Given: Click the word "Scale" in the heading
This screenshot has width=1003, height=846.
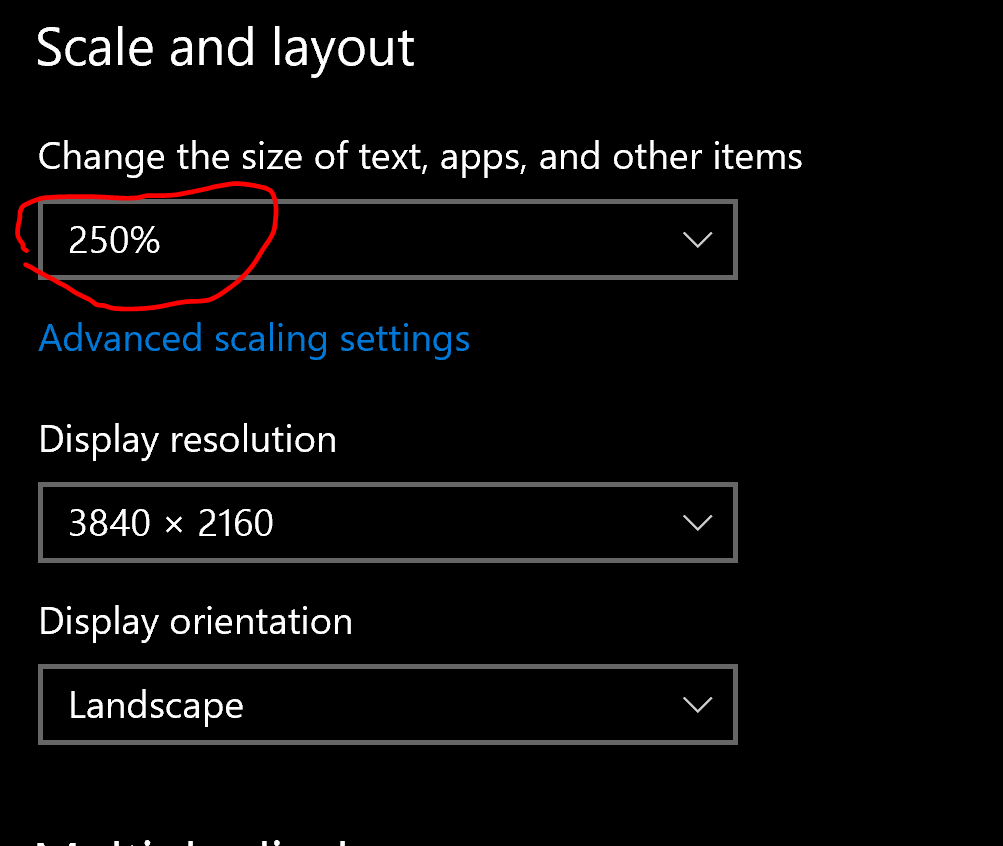Looking at the screenshot, I should point(94,48).
